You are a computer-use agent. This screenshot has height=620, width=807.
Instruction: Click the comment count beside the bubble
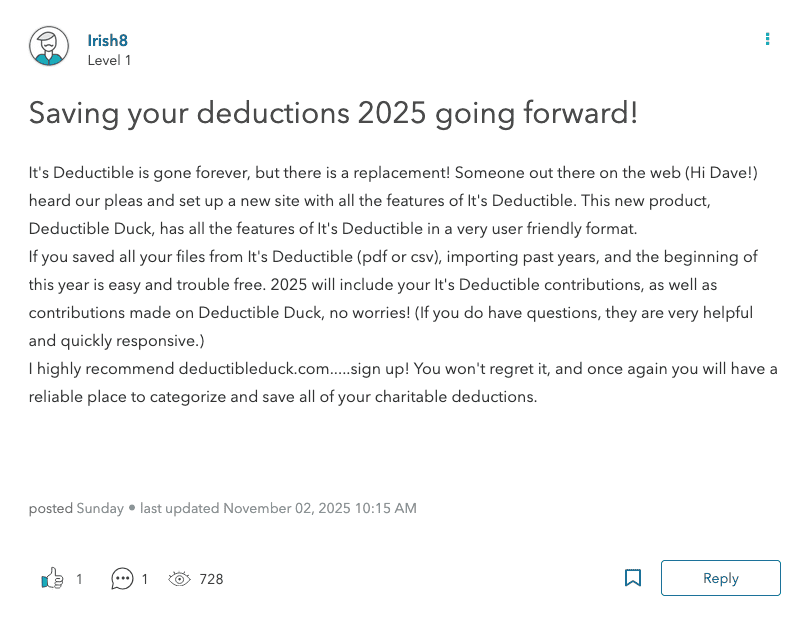tap(145, 578)
